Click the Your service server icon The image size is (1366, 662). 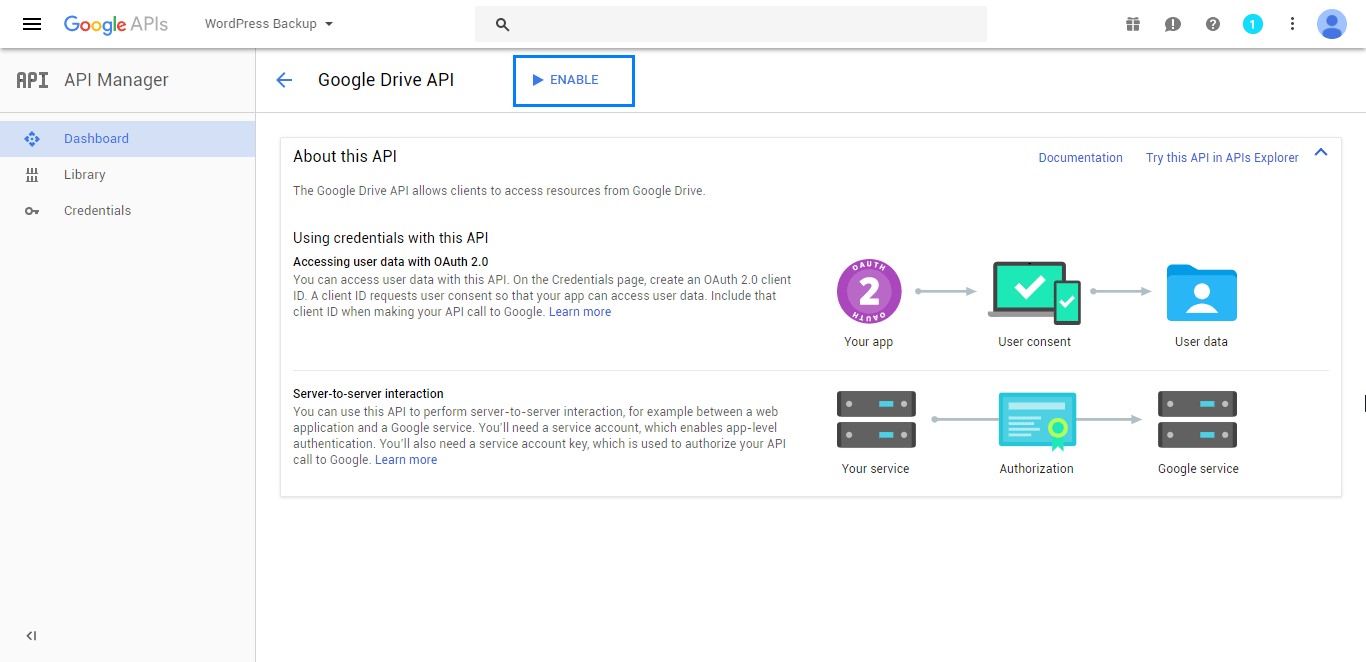click(876, 419)
